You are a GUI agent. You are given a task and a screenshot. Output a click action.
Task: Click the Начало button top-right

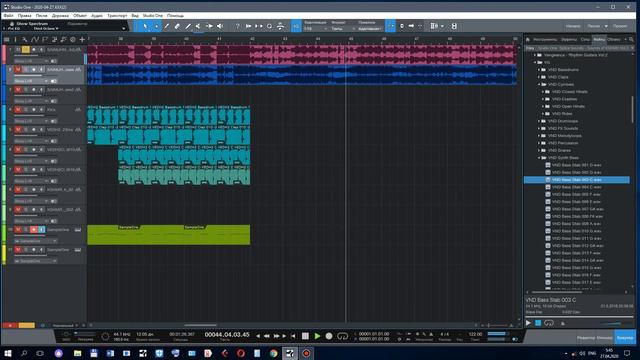(x=573, y=26)
